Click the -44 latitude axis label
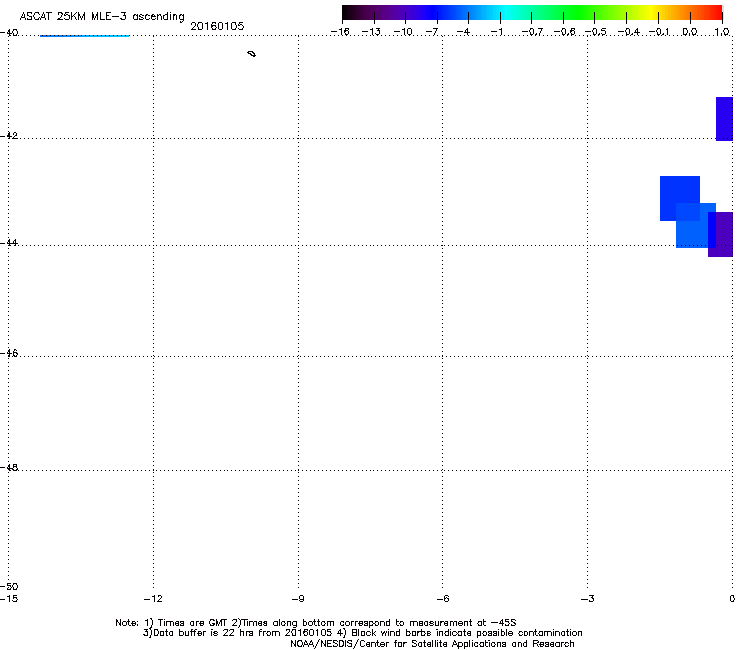The image size is (740, 650). pos(9,243)
